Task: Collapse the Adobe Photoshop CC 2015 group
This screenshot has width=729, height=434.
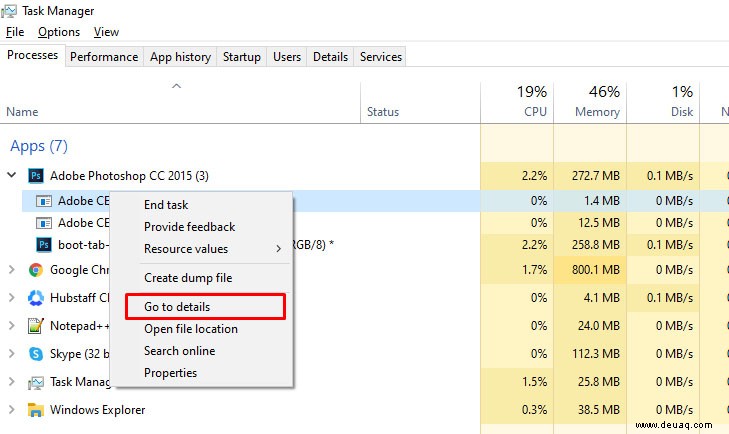Action: 12,175
